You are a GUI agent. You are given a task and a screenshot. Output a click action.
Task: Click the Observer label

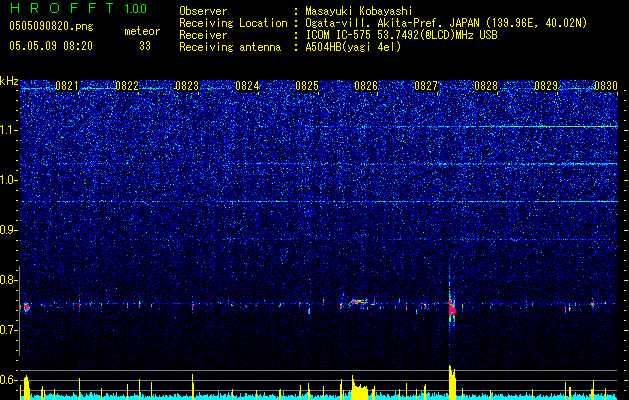[203, 11]
